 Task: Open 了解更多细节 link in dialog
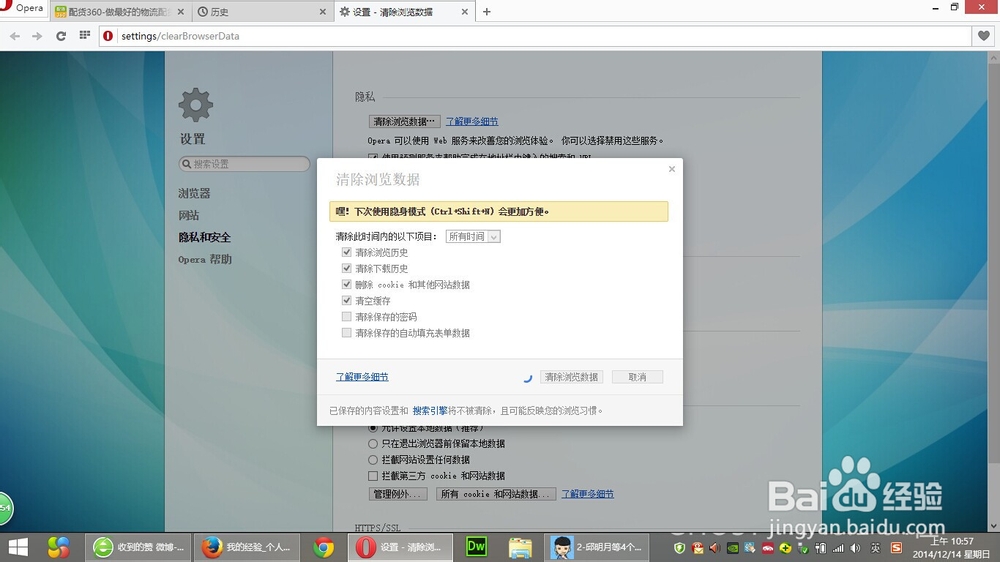(362, 377)
